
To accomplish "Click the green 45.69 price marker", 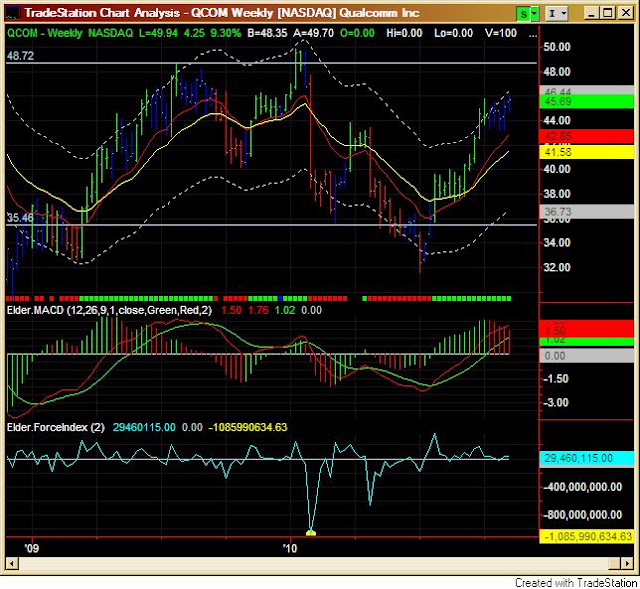I will (587, 101).
